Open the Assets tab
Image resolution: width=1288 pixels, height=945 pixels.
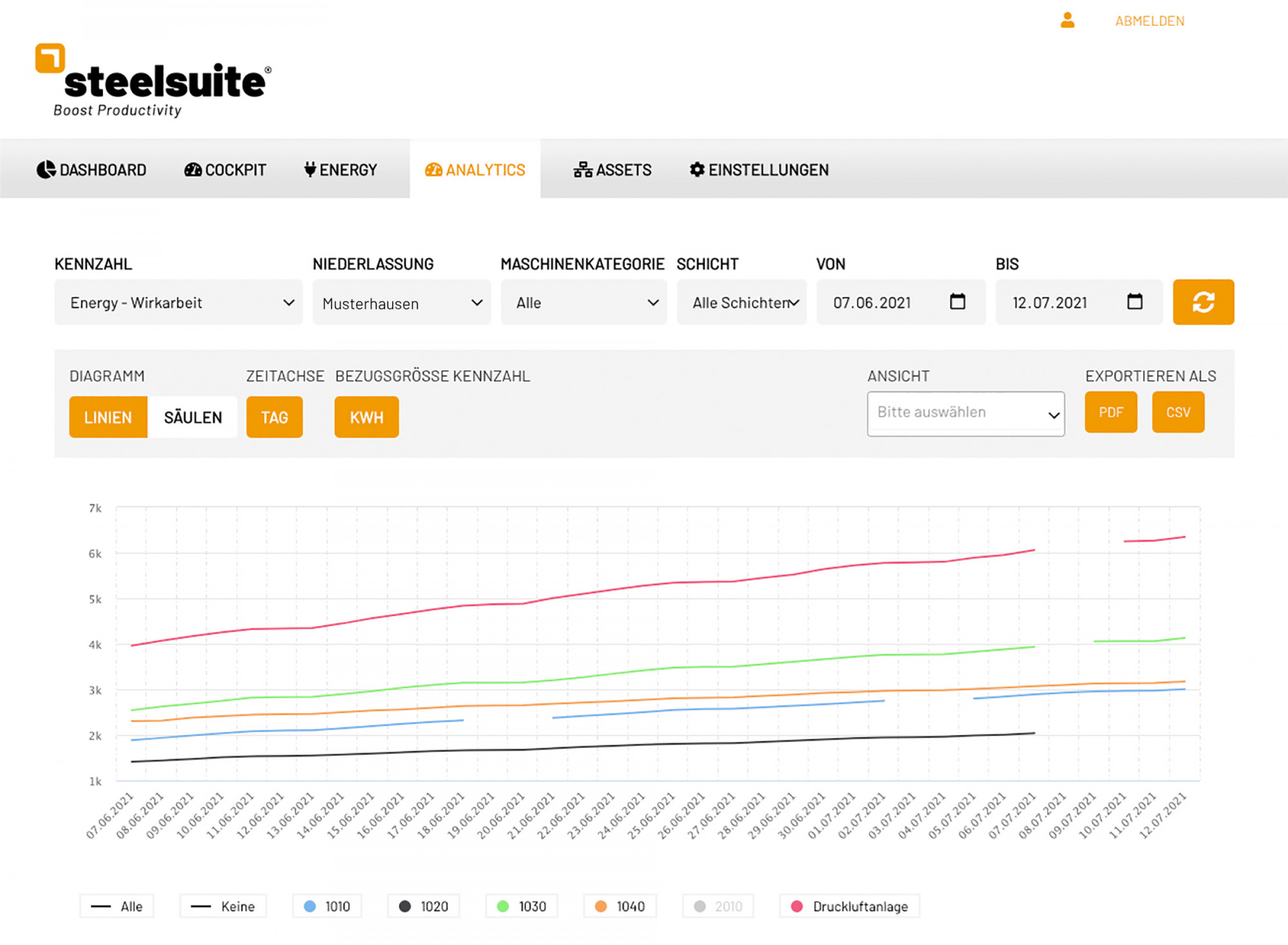tap(612, 170)
